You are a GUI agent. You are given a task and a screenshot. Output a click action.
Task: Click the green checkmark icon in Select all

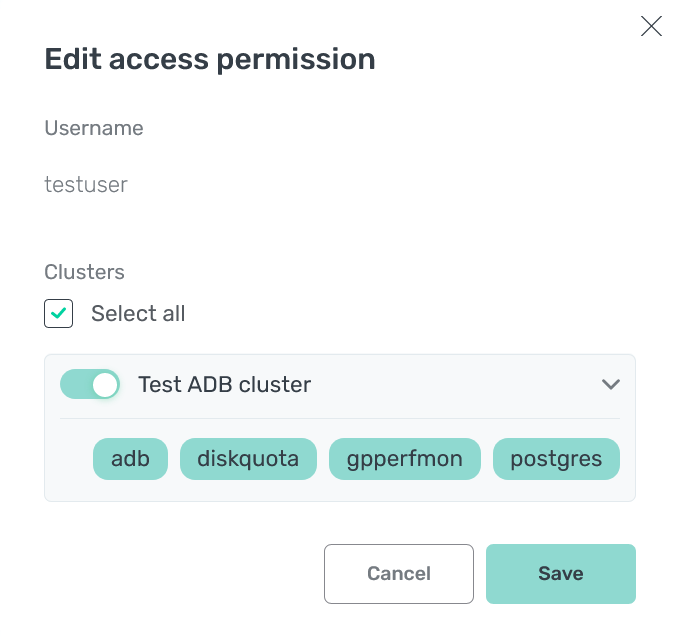tap(59, 313)
